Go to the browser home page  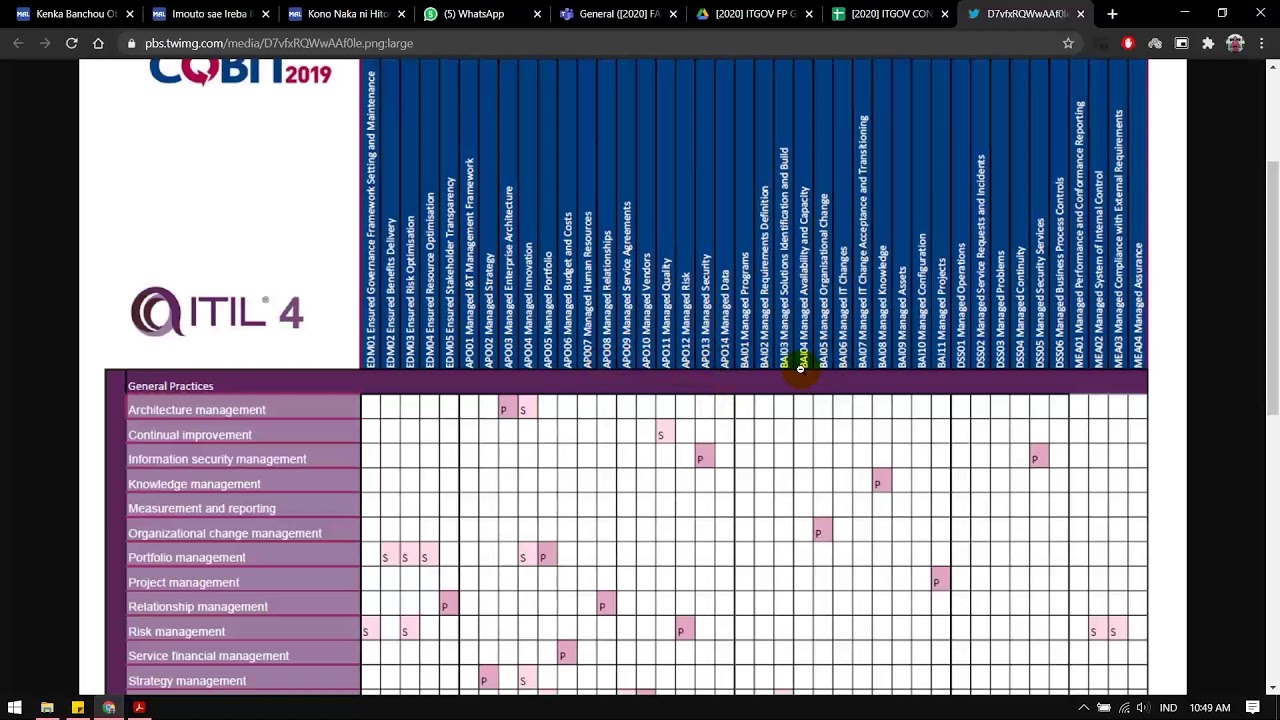98,43
